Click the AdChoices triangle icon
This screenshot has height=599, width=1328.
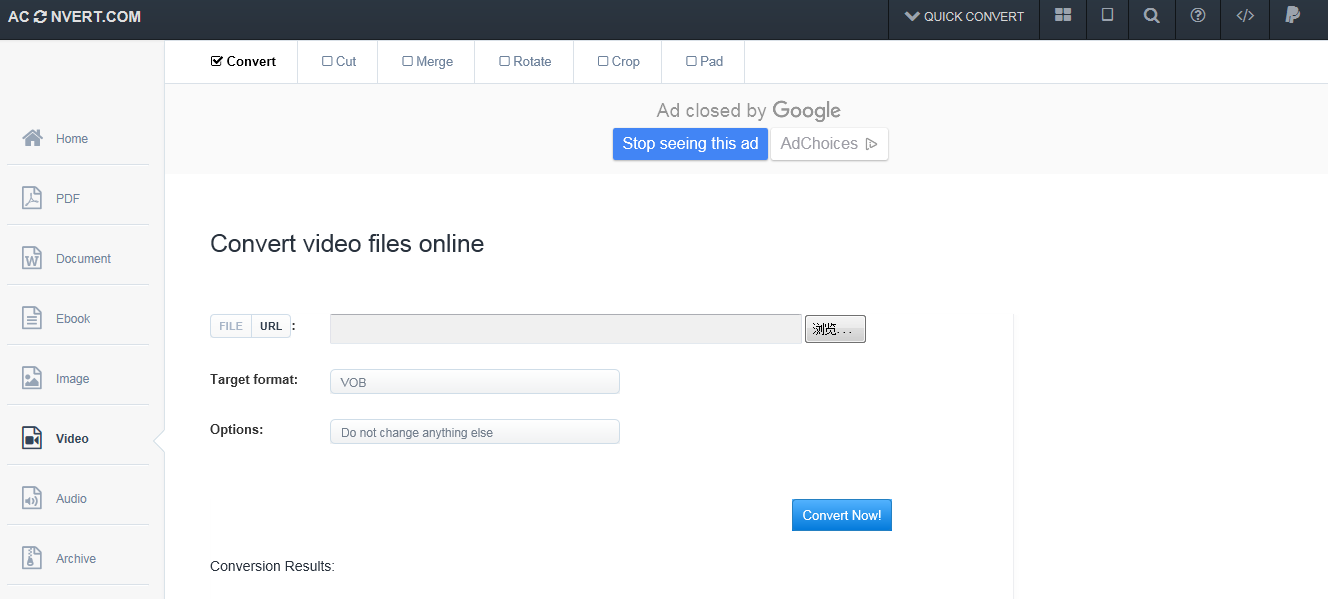click(x=872, y=144)
